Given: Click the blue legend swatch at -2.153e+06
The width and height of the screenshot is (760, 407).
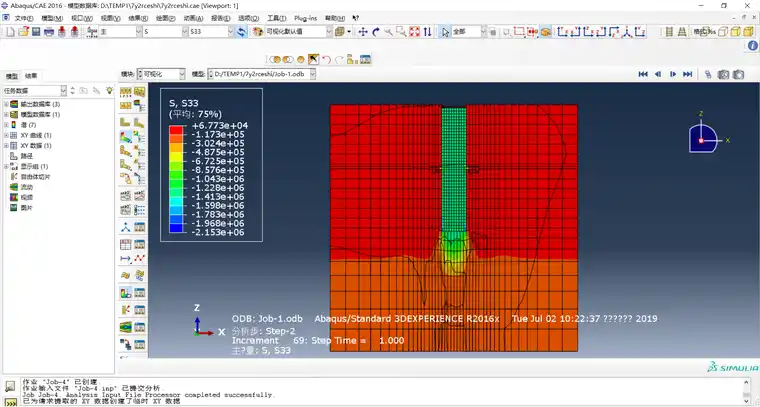Looking at the screenshot, I should pyautogui.click(x=176, y=228).
